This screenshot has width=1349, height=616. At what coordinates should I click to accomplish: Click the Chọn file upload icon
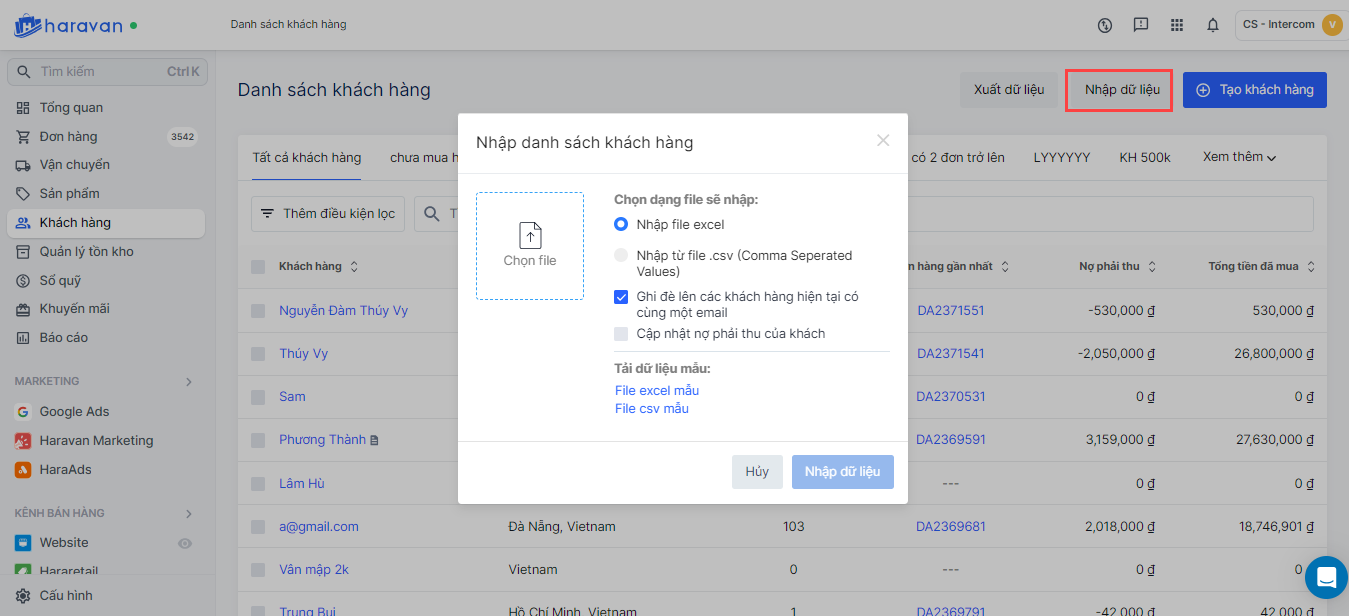(x=530, y=236)
